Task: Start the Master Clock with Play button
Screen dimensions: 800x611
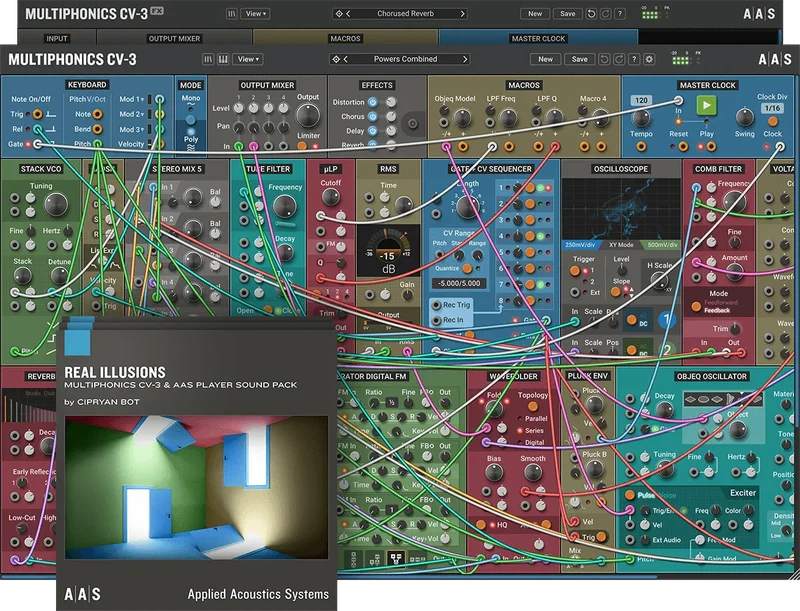Action: 706,106
